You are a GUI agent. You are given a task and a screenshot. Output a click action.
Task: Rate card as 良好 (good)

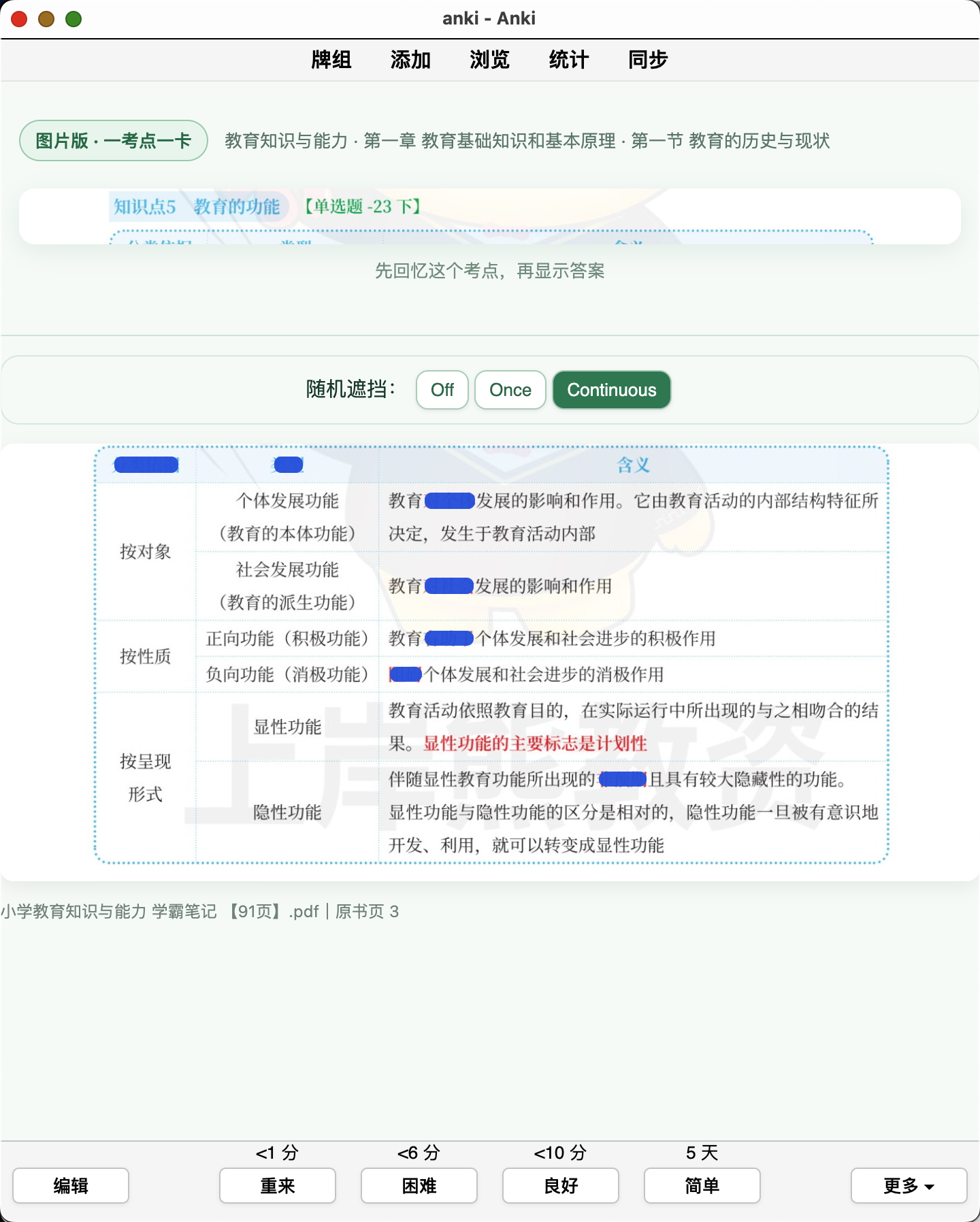(x=561, y=1186)
